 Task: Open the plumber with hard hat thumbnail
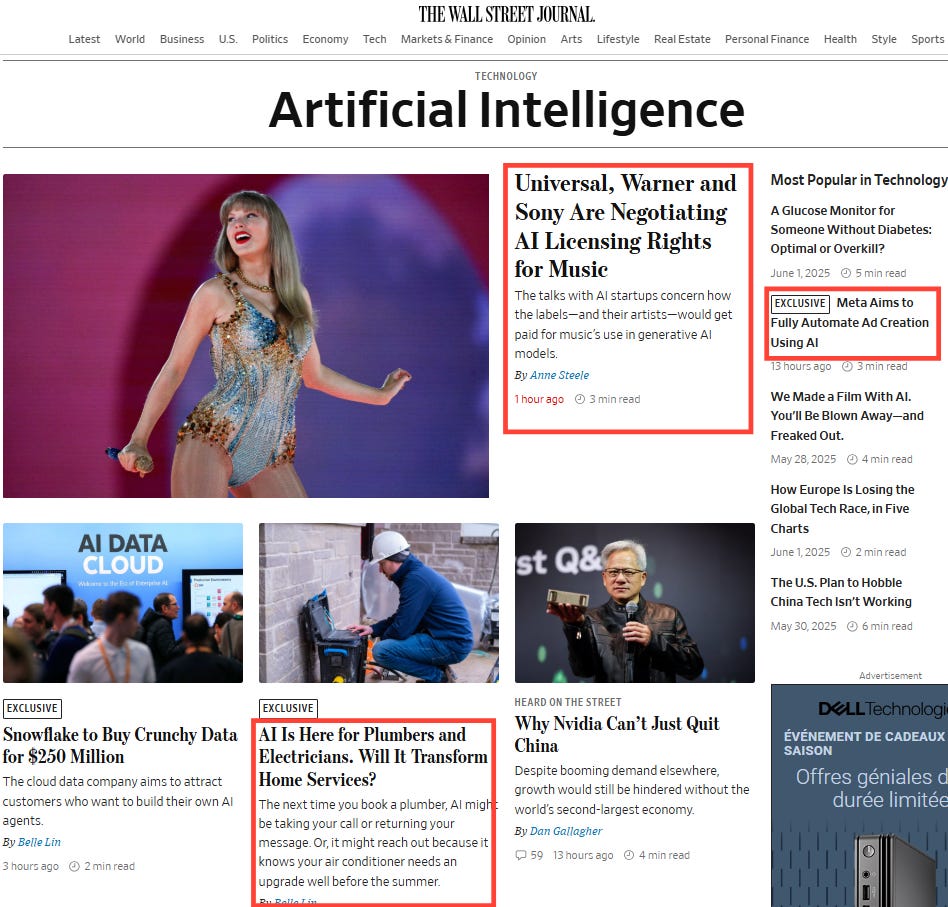(x=379, y=603)
